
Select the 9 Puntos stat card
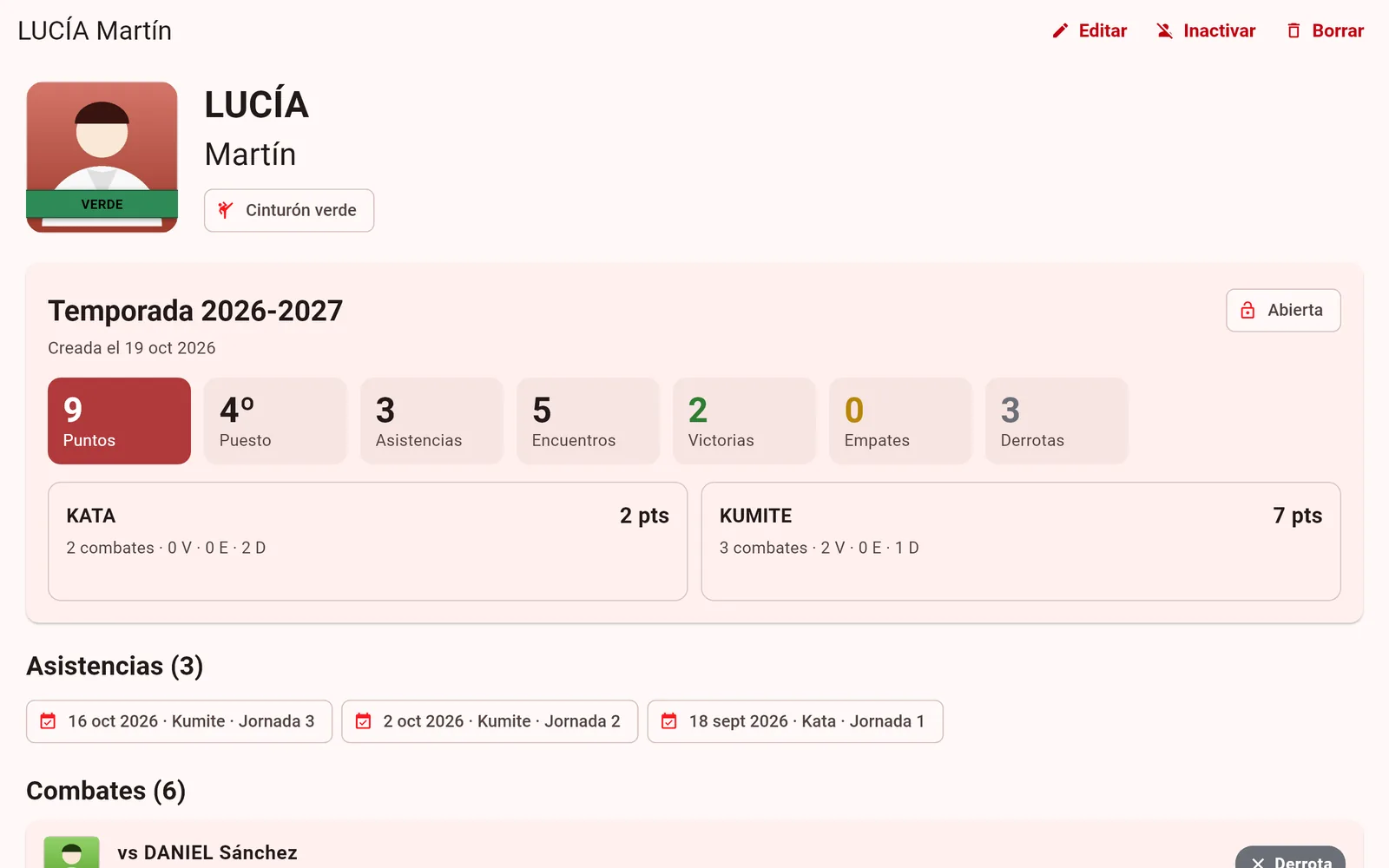[119, 421]
